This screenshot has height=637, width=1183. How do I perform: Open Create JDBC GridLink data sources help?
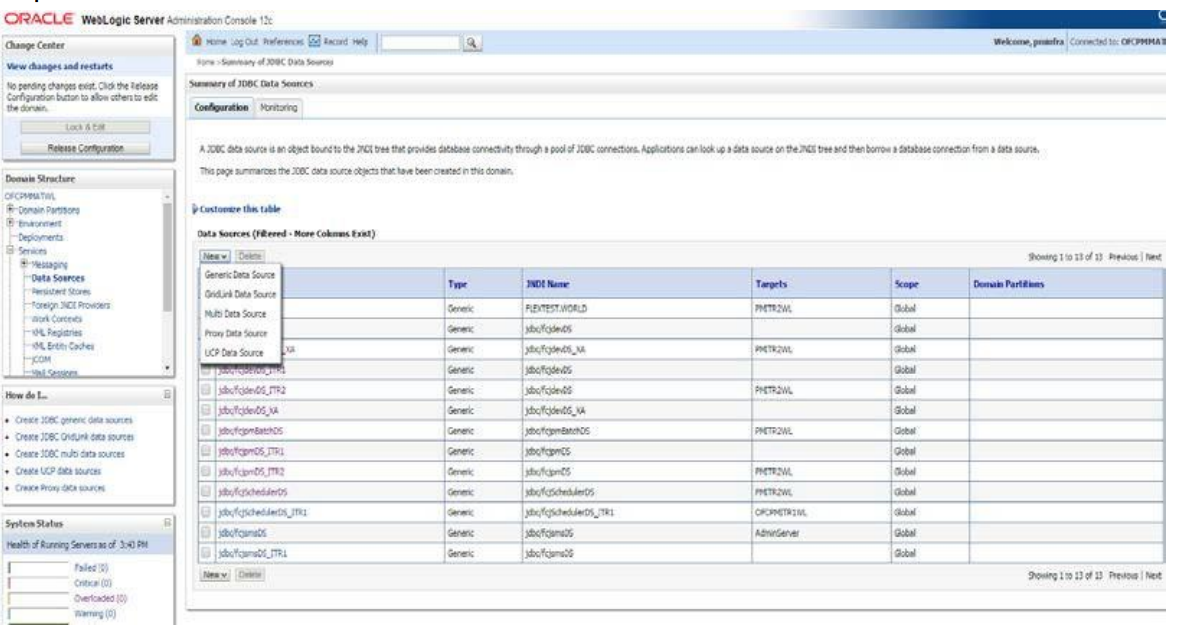(x=75, y=437)
